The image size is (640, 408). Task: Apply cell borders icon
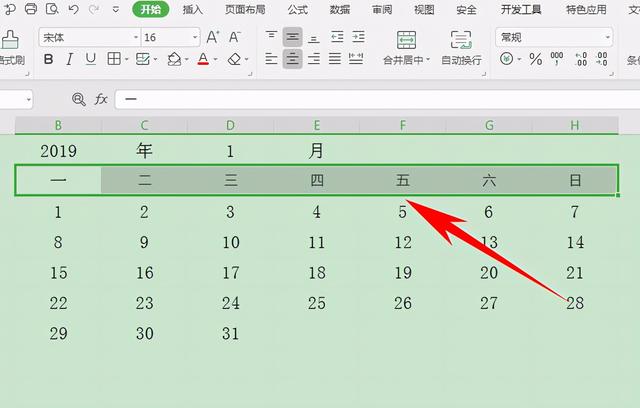114,59
